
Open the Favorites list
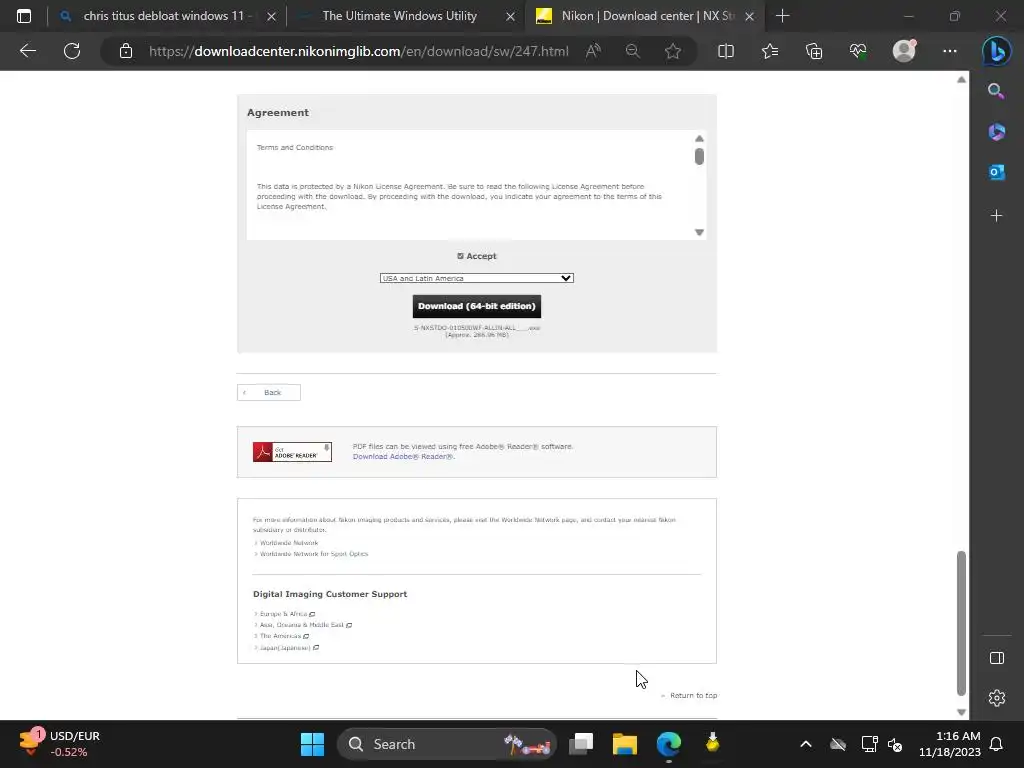pos(770,51)
